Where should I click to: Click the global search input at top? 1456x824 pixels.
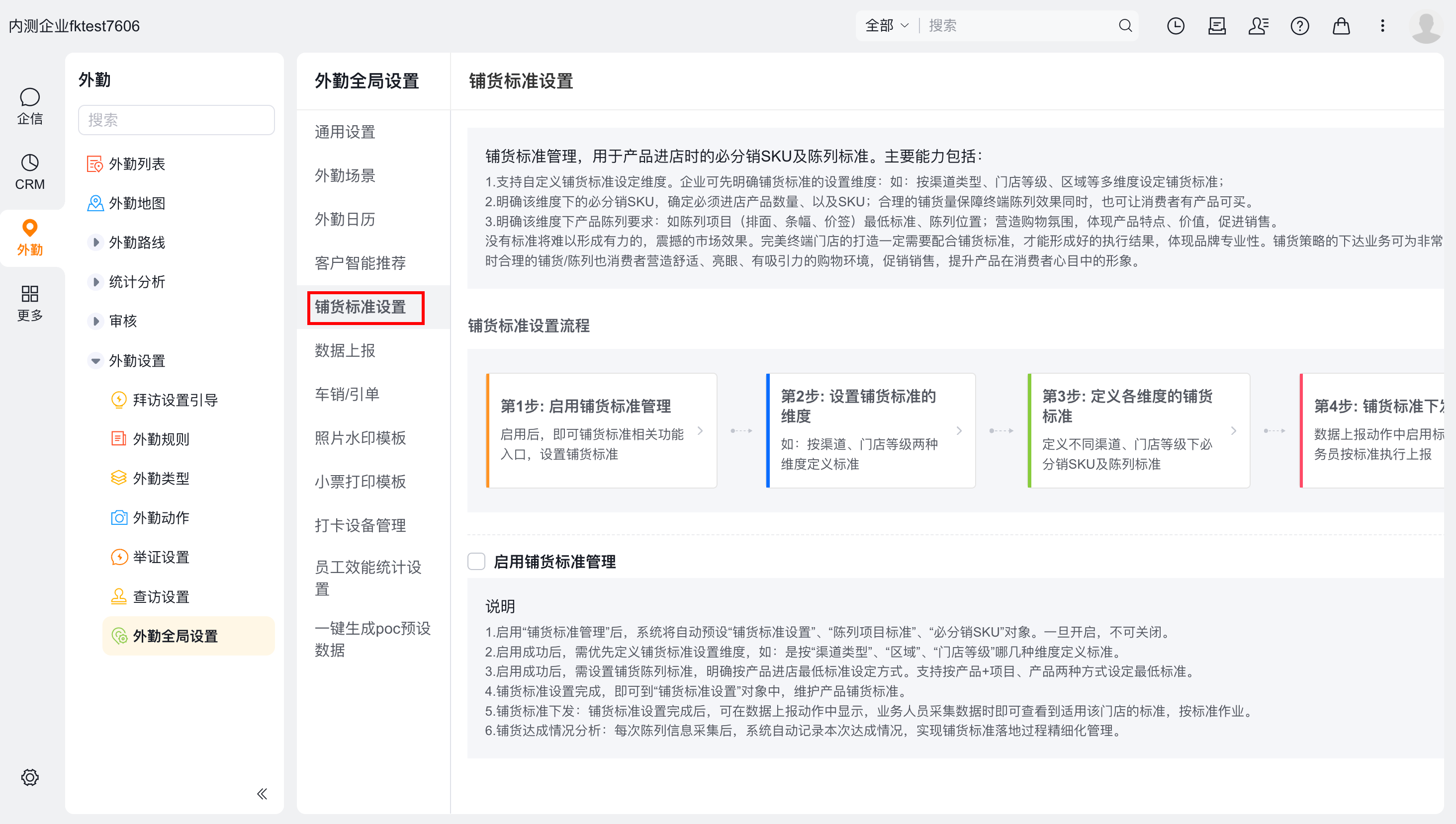coord(1019,25)
